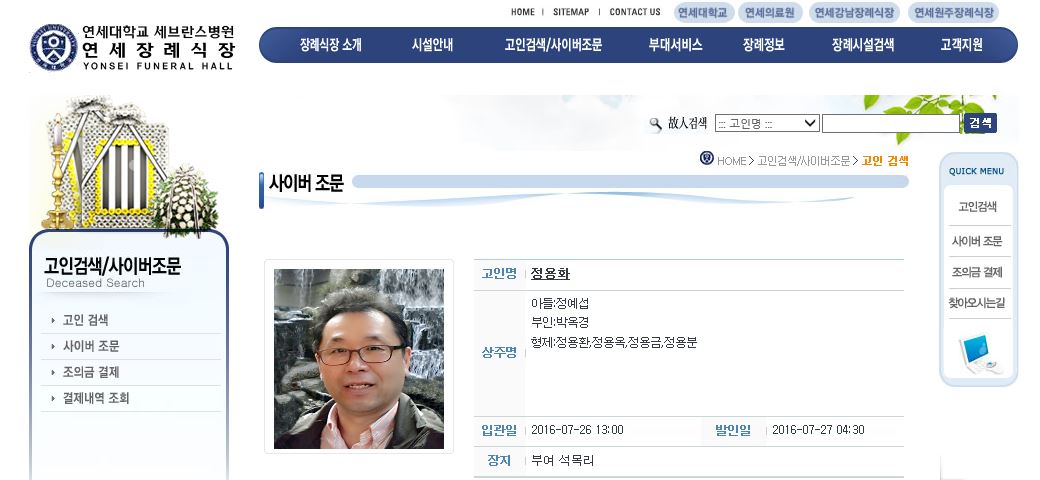Open the 장례식장 소개 menu
The width and height of the screenshot is (1040, 480).
point(330,45)
